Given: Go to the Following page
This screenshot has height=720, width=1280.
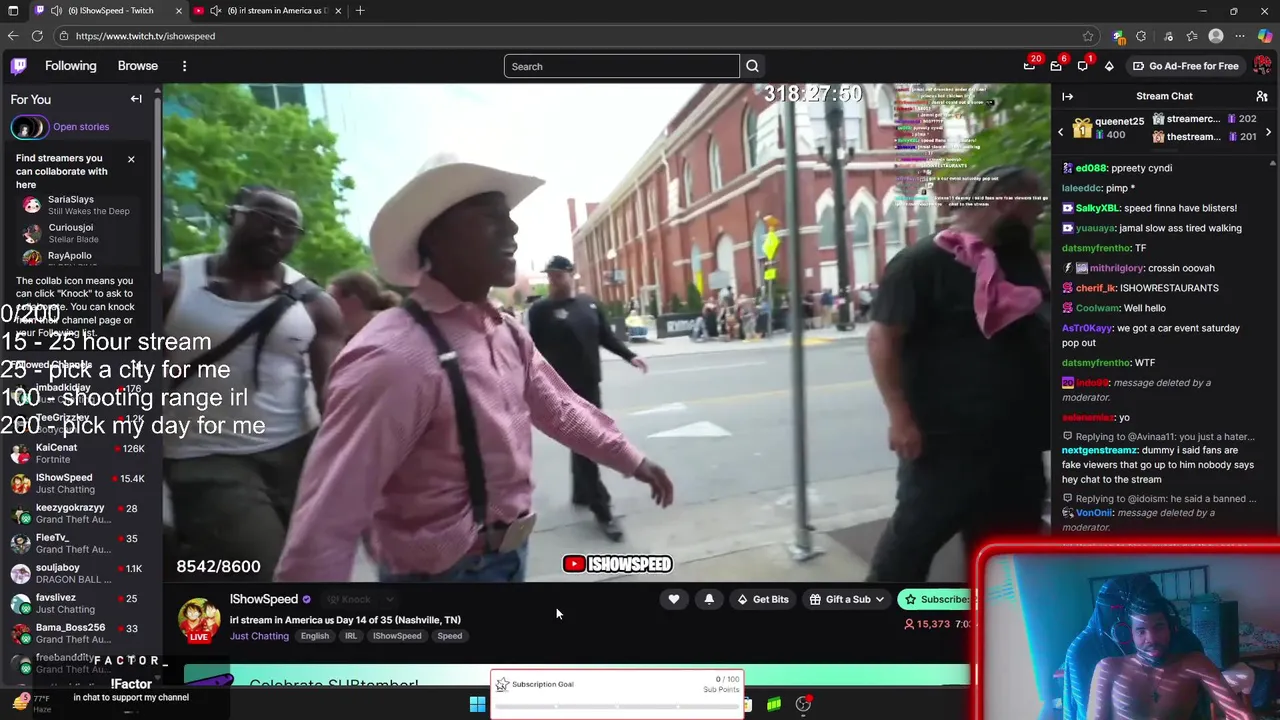Looking at the screenshot, I should coord(71,66).
